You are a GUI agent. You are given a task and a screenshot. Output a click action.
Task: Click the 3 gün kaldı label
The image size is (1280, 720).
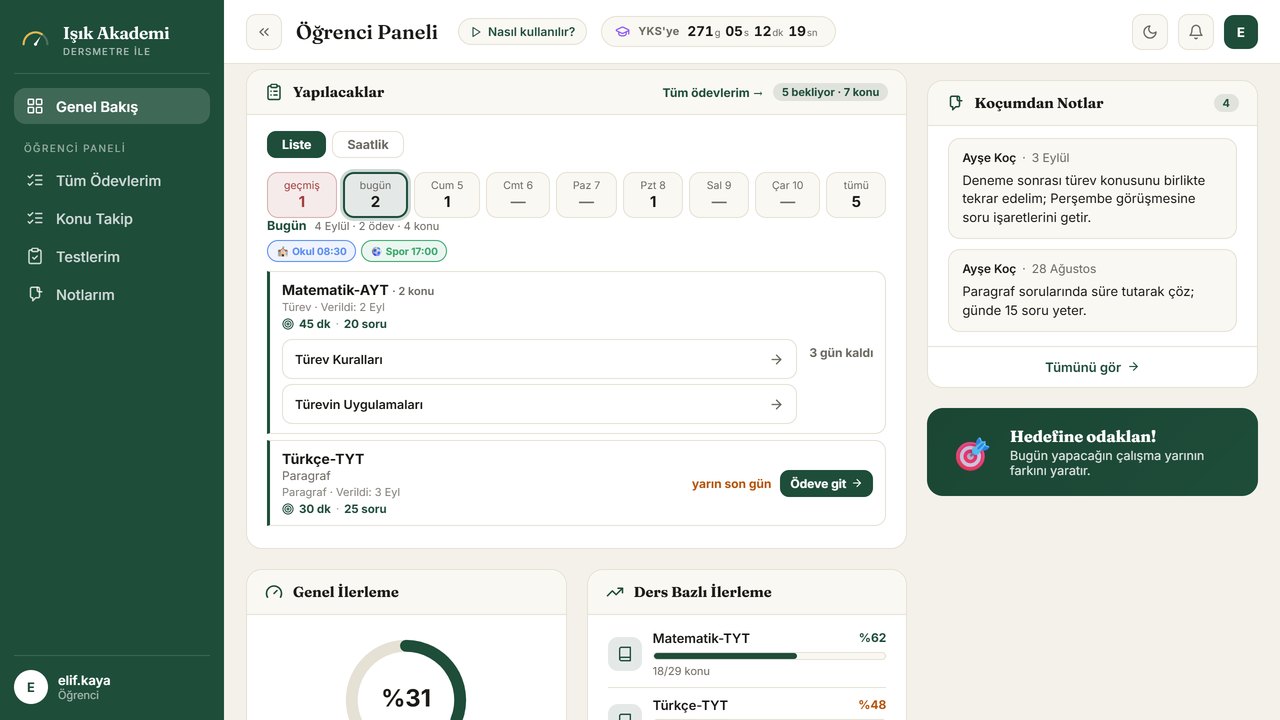point(841,353)
